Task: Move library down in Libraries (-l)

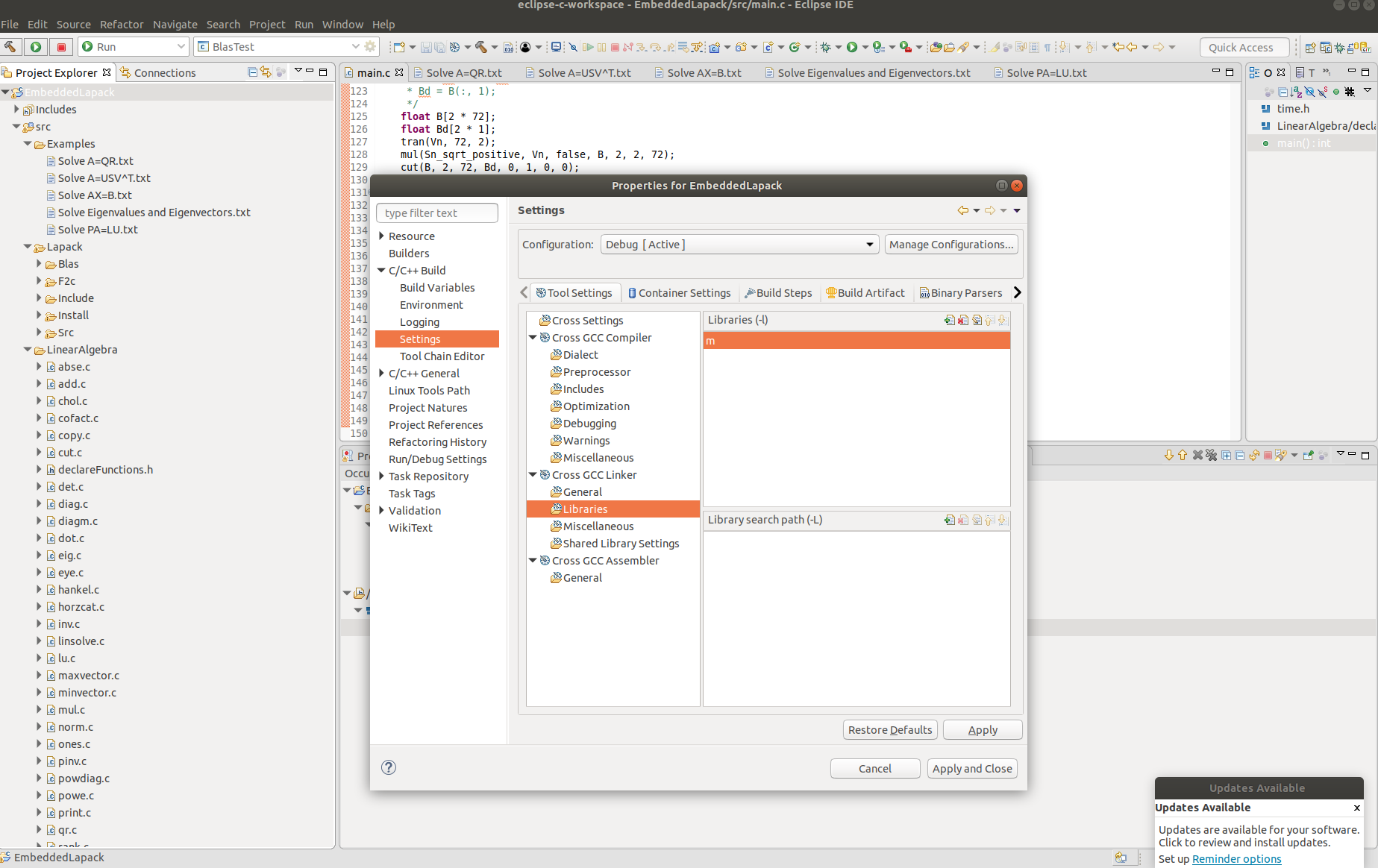Action: pyautogui.click(x=1003, y=320)
